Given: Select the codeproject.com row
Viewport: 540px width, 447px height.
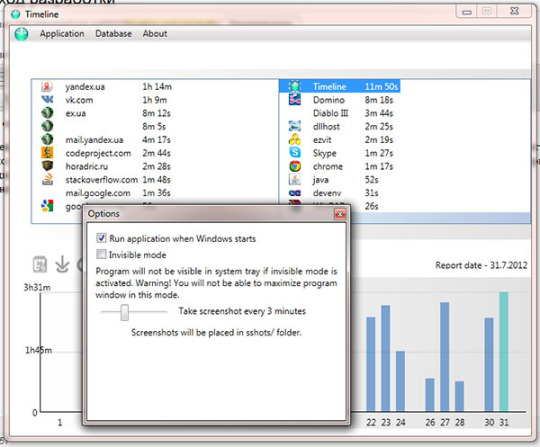Looking at the screenshot, I should click(x=105, y=153).
